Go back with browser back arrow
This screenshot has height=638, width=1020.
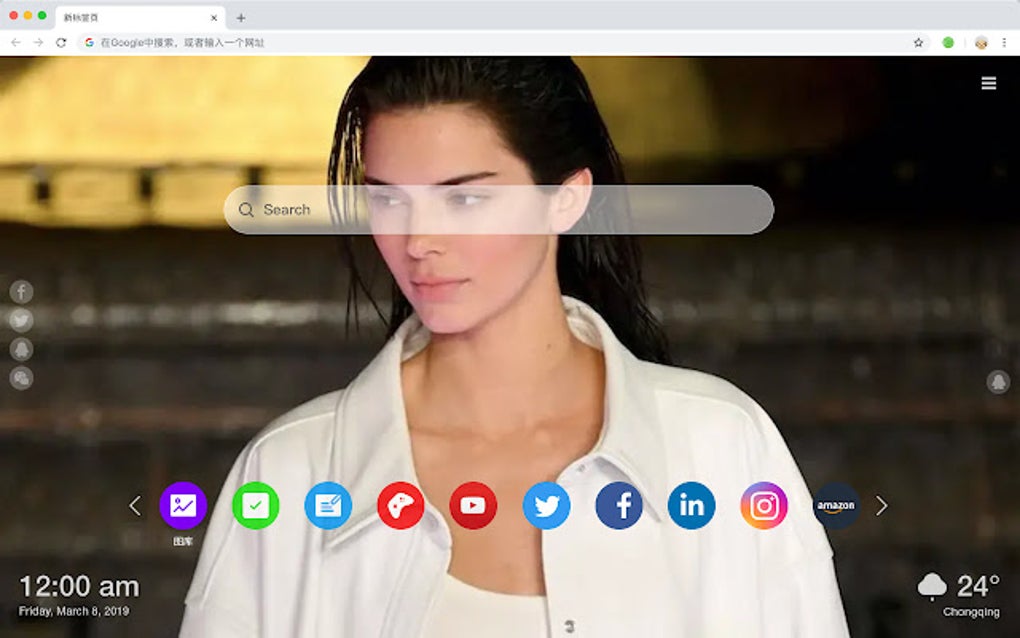point(16,42)
